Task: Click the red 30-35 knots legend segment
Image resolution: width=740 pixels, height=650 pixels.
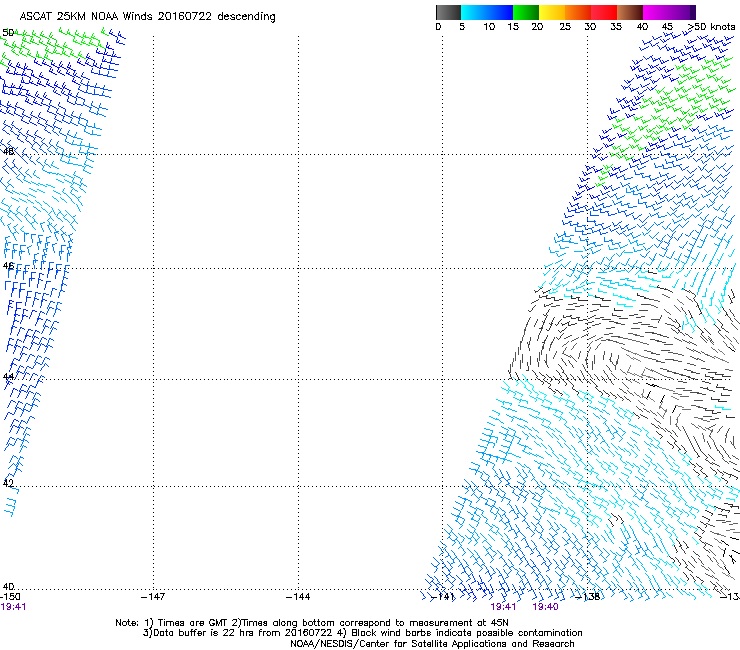Action: pos(604,12)
